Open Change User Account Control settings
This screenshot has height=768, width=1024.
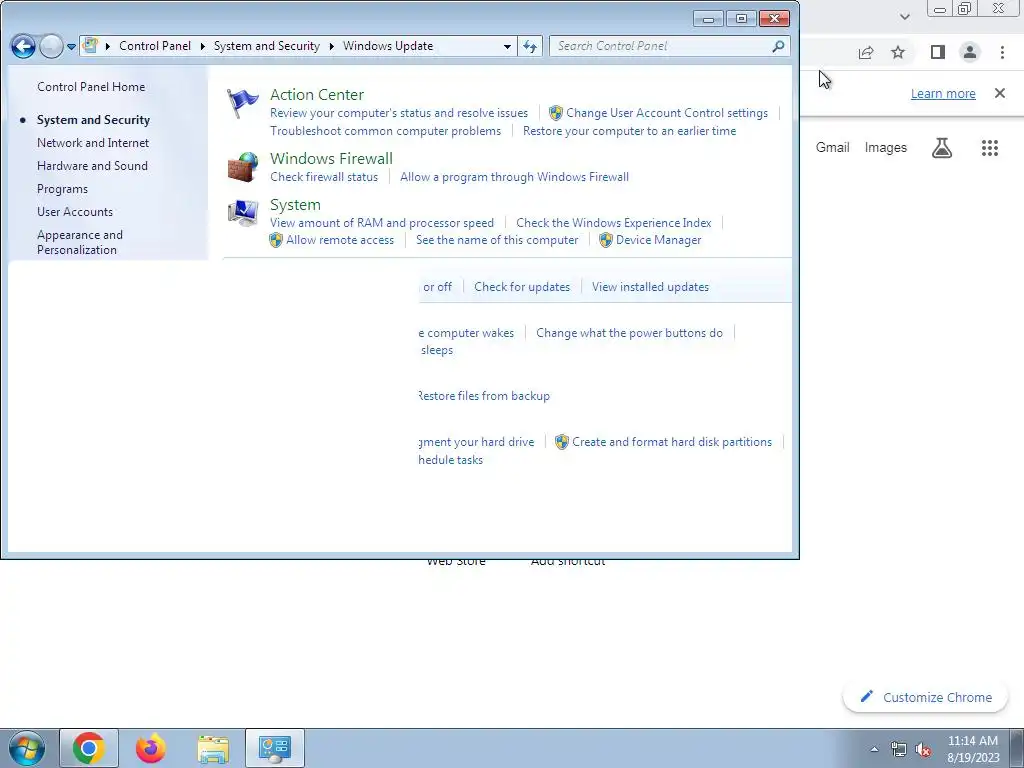667,113
